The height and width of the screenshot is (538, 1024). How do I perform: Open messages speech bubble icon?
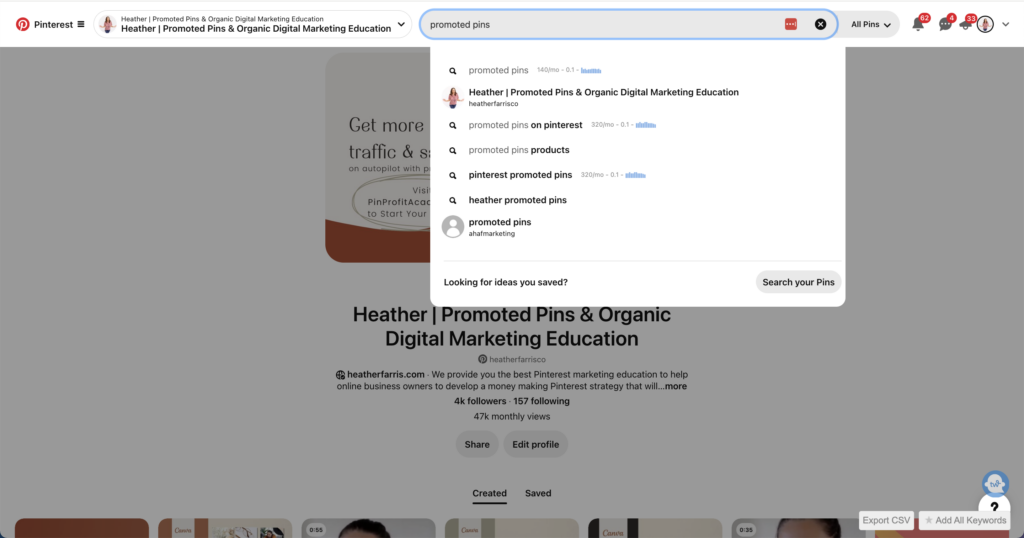(944, 25)
